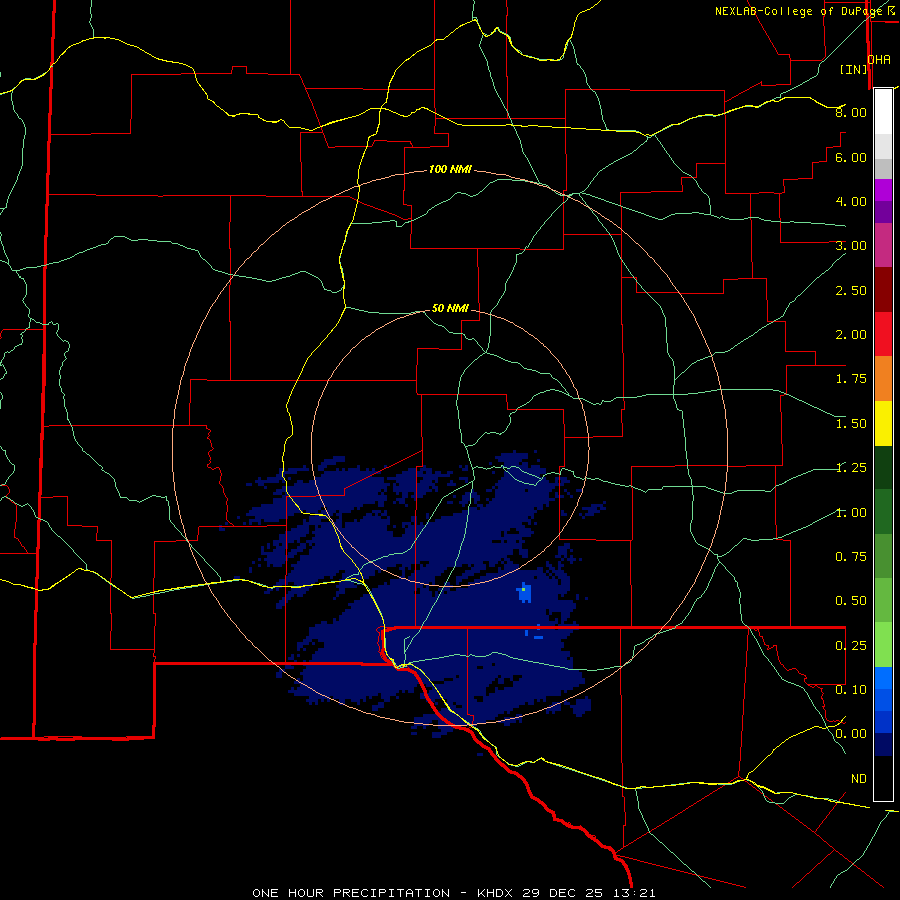This screenshot has width=900, height=900.
Task: Click the 6.00 legend value
Action: point(851,157)
